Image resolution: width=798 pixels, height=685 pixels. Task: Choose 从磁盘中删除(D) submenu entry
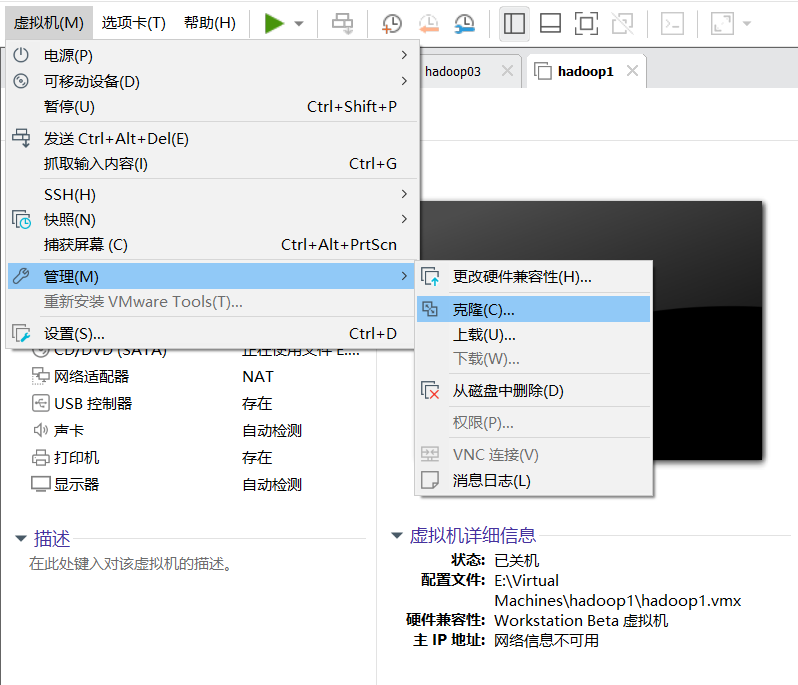tap(533, 390)
